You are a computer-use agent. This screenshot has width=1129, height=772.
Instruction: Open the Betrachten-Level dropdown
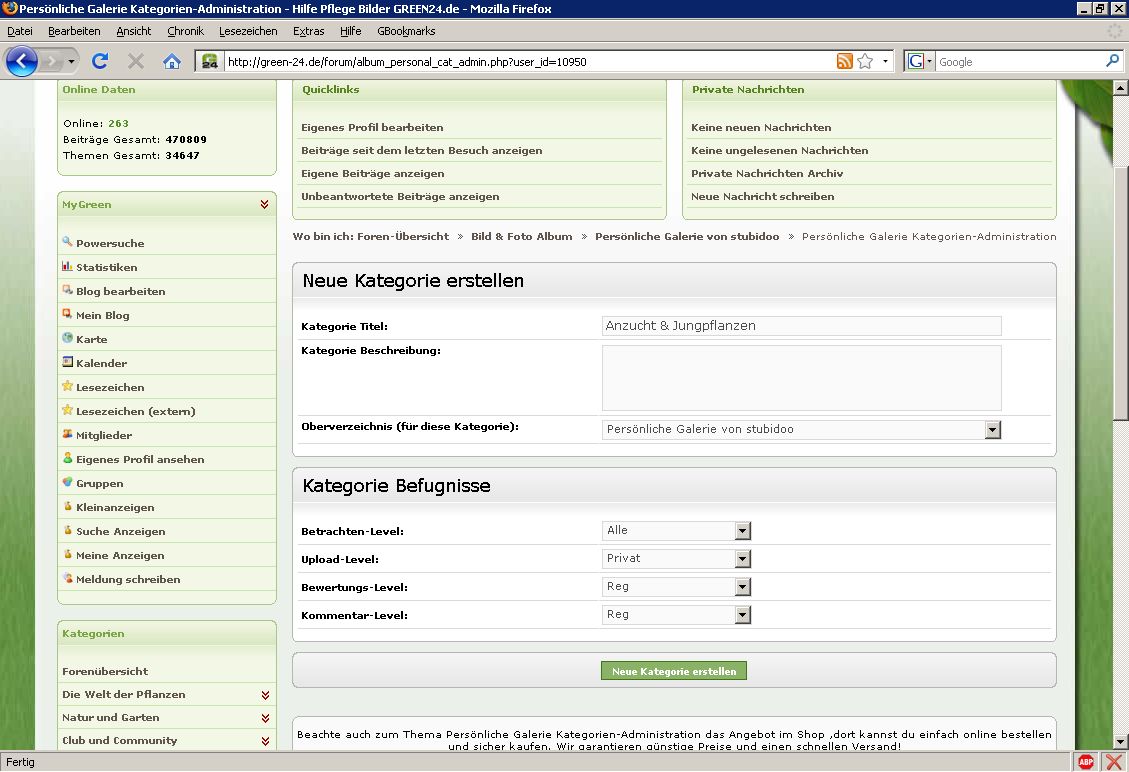coord(742,531)
